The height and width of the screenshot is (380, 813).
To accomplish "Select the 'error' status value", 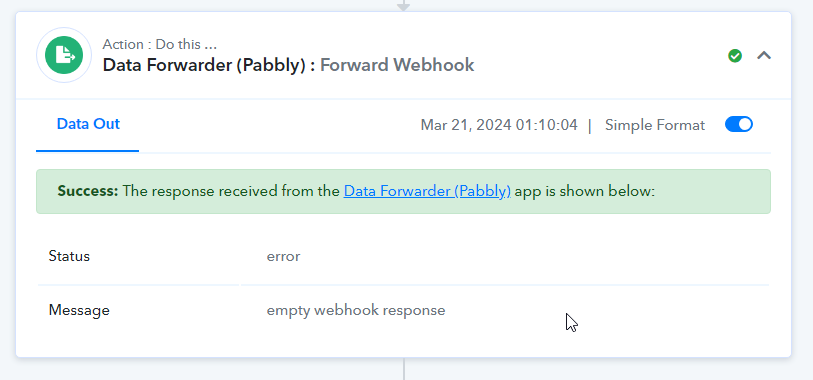I will coord(283,257).
